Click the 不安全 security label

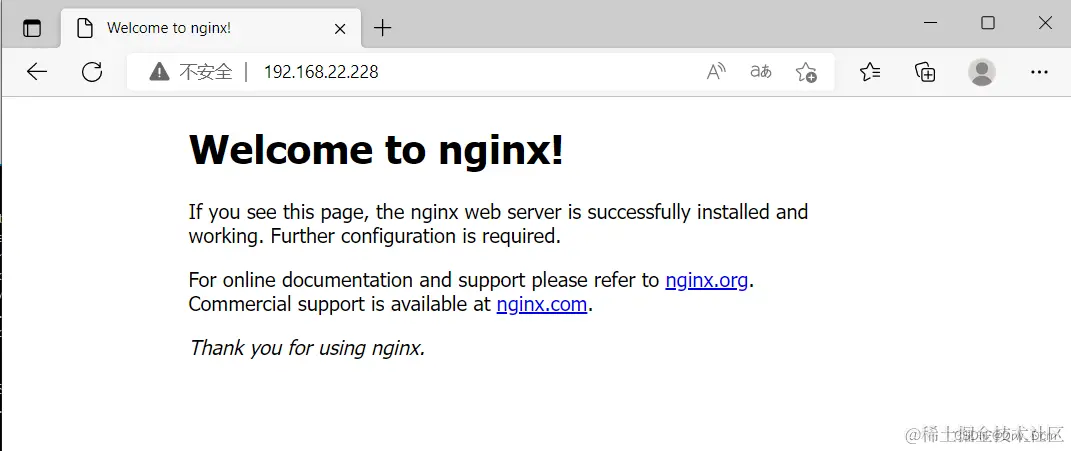(x=206, y=72)
